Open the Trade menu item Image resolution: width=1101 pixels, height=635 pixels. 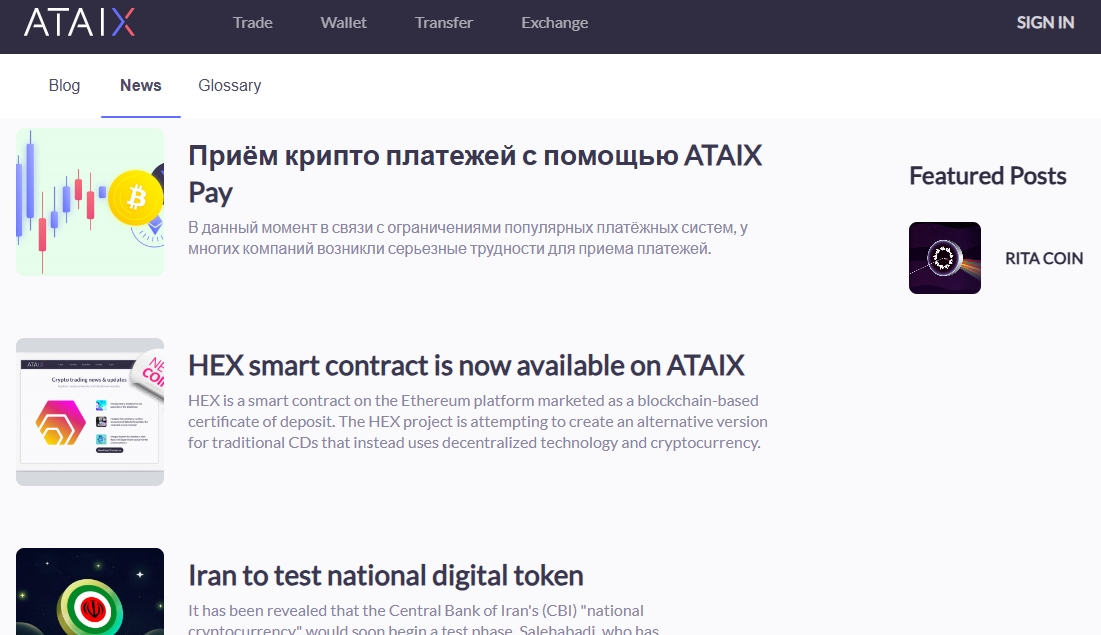(253, 22)
